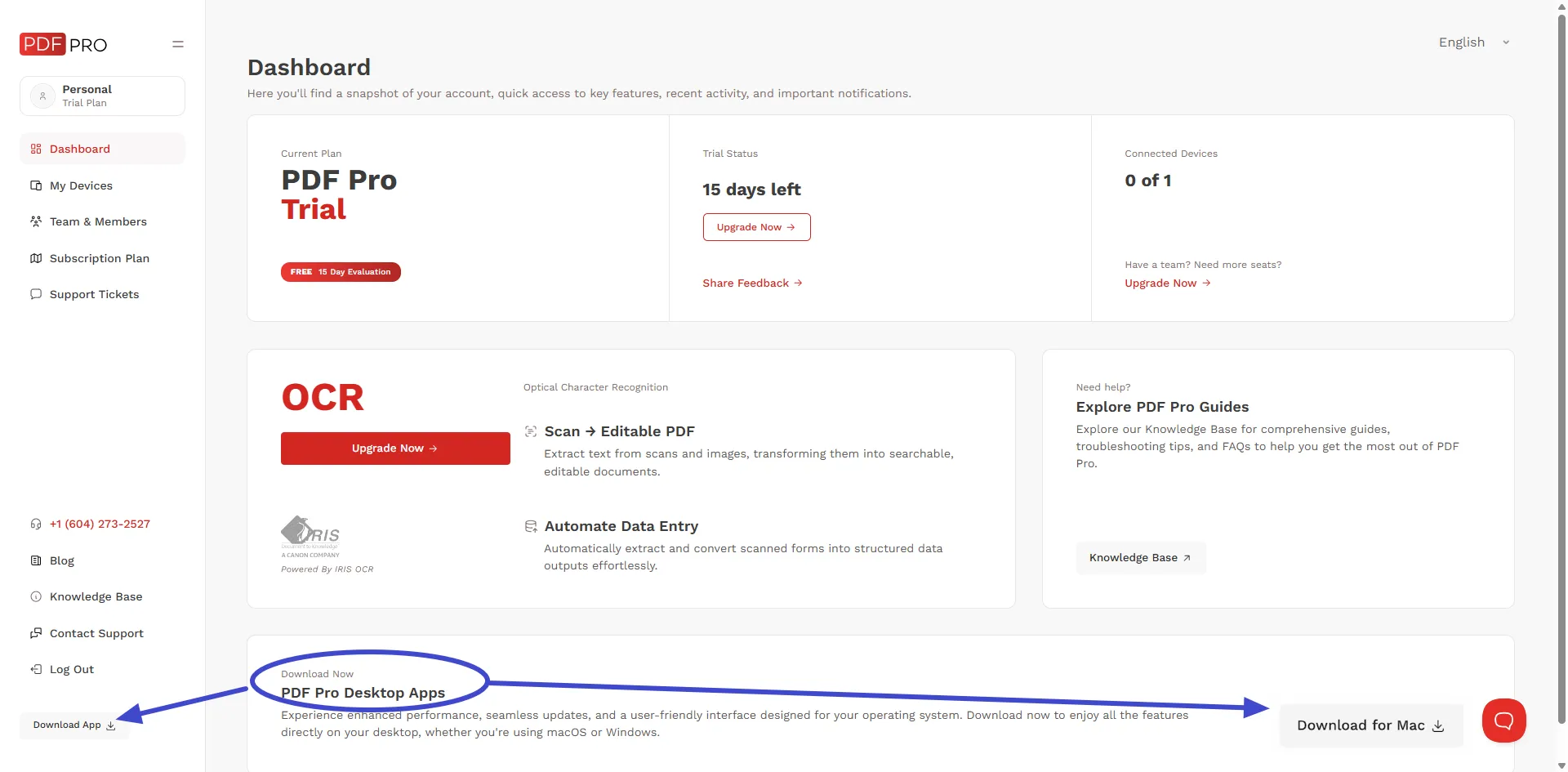The width and height of the screenshot is (1568, 772).
Task: Click the Support Tickets chat bubble icon
Action: [x=36, y=294]
